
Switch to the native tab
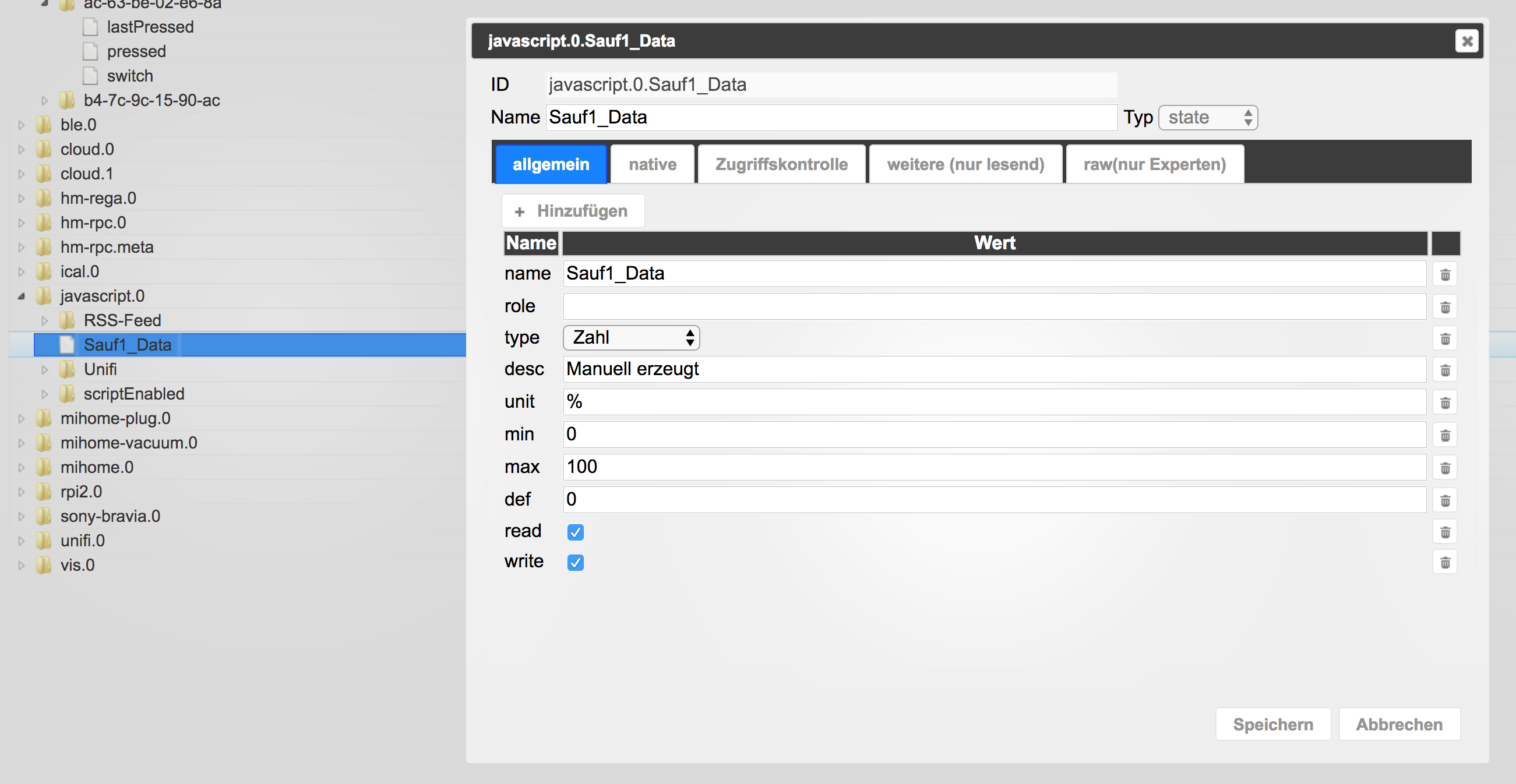tap(652, 165)
